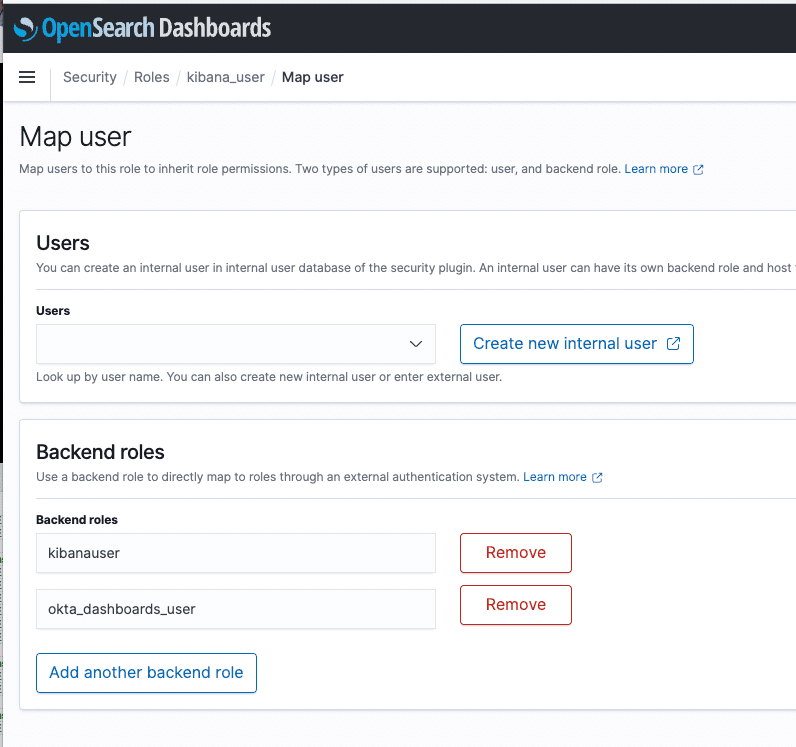
Task: Click the Backend roles section heading
Action: 101,452
